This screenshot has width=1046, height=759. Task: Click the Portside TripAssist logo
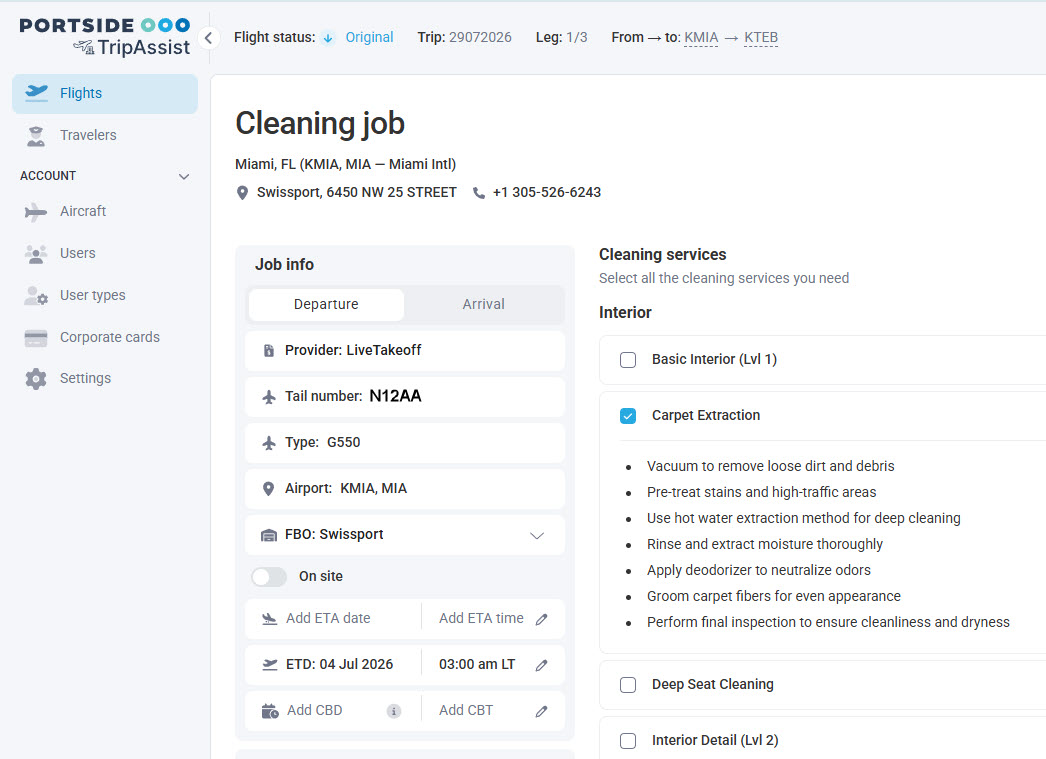click(105, 37)
